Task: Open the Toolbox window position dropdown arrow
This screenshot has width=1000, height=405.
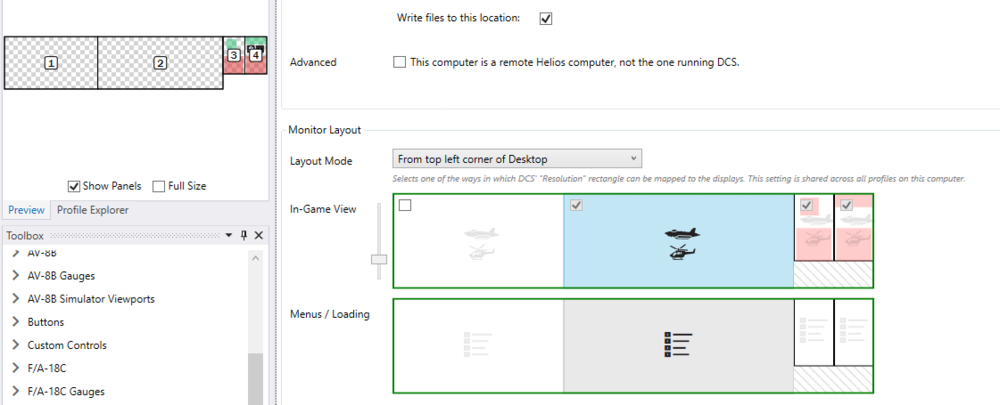Action: (228, 235)
